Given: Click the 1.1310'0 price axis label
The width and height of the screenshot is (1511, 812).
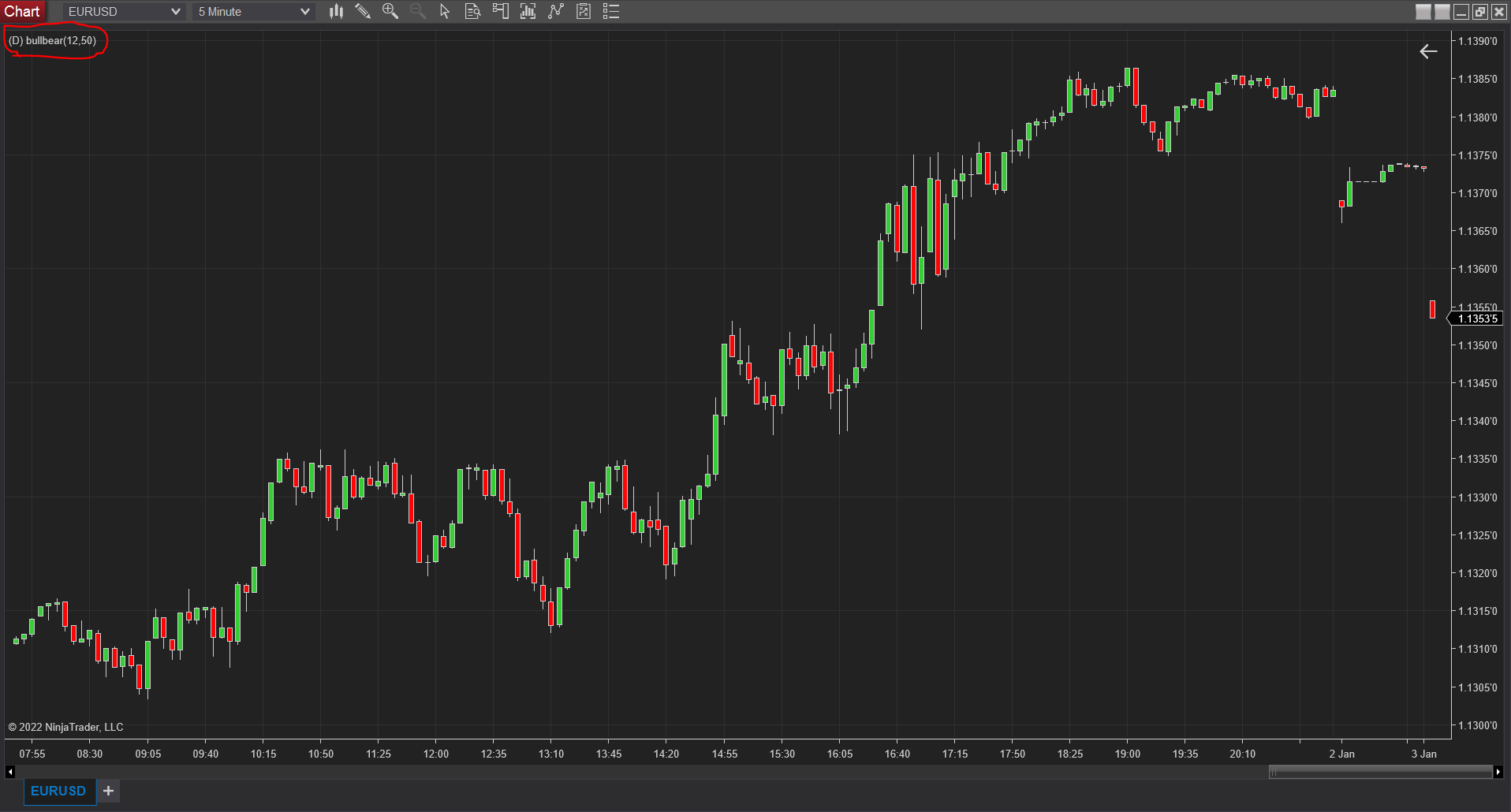Looking at the screenshot, I should pyautogui.click(x=1477, y=649).
